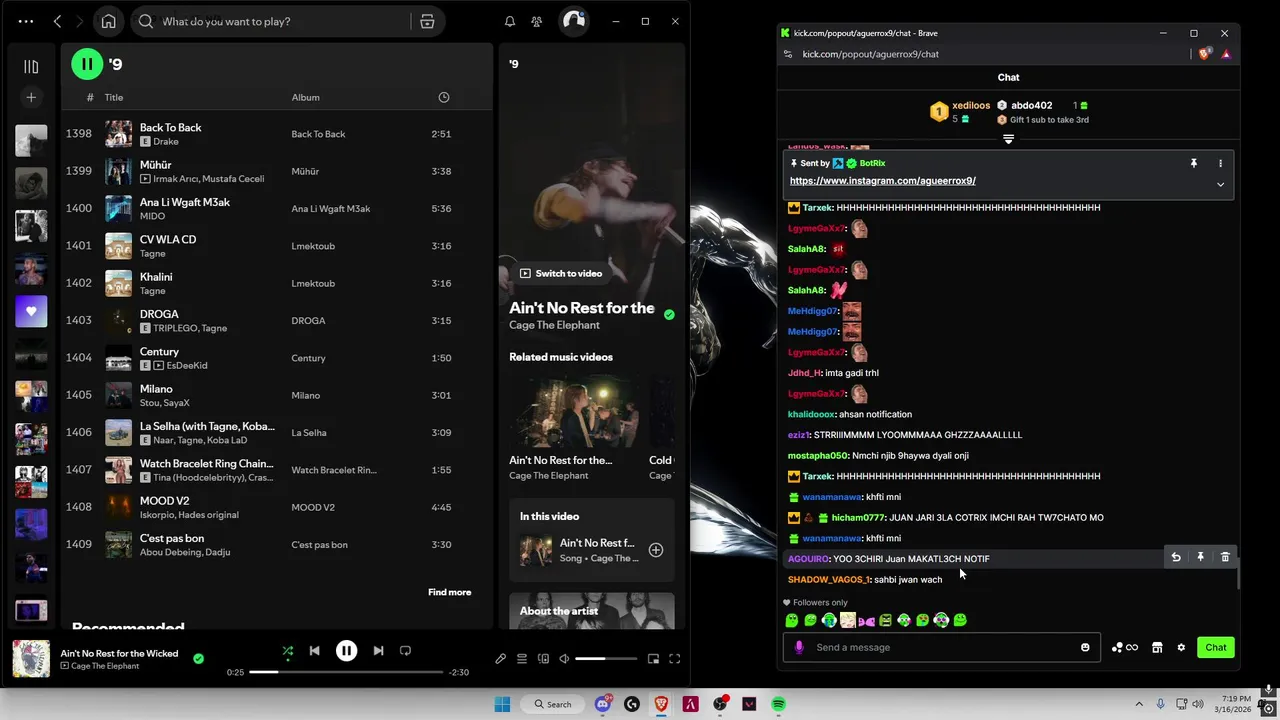Toggle repeat mode
Image resolution: width=1280 pixels, height=720 pixels.
[405, 650]
